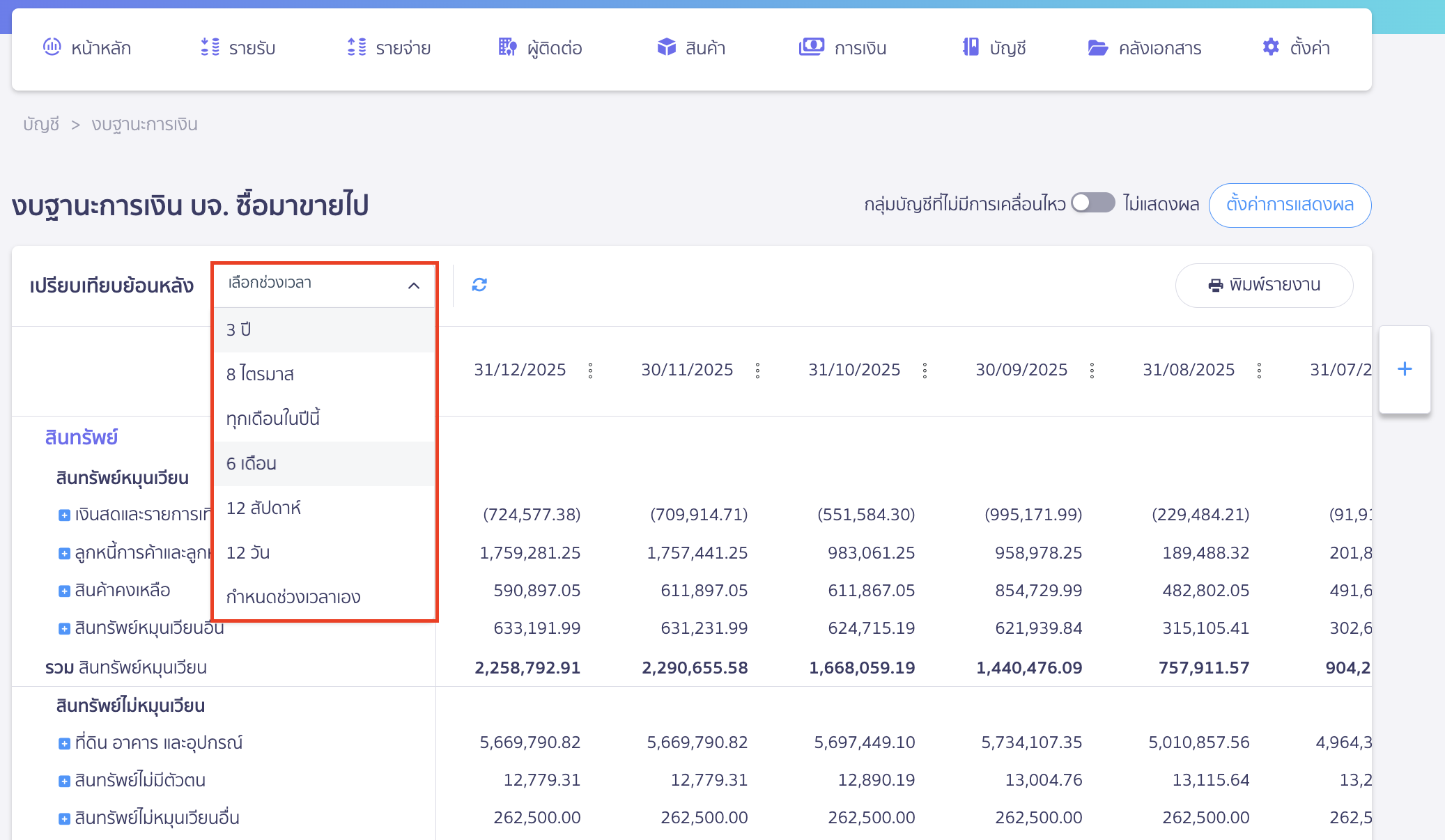
Task: Collapse the เลือกช่วงเวลา dropdown chevron
Action: pos(413,286)
